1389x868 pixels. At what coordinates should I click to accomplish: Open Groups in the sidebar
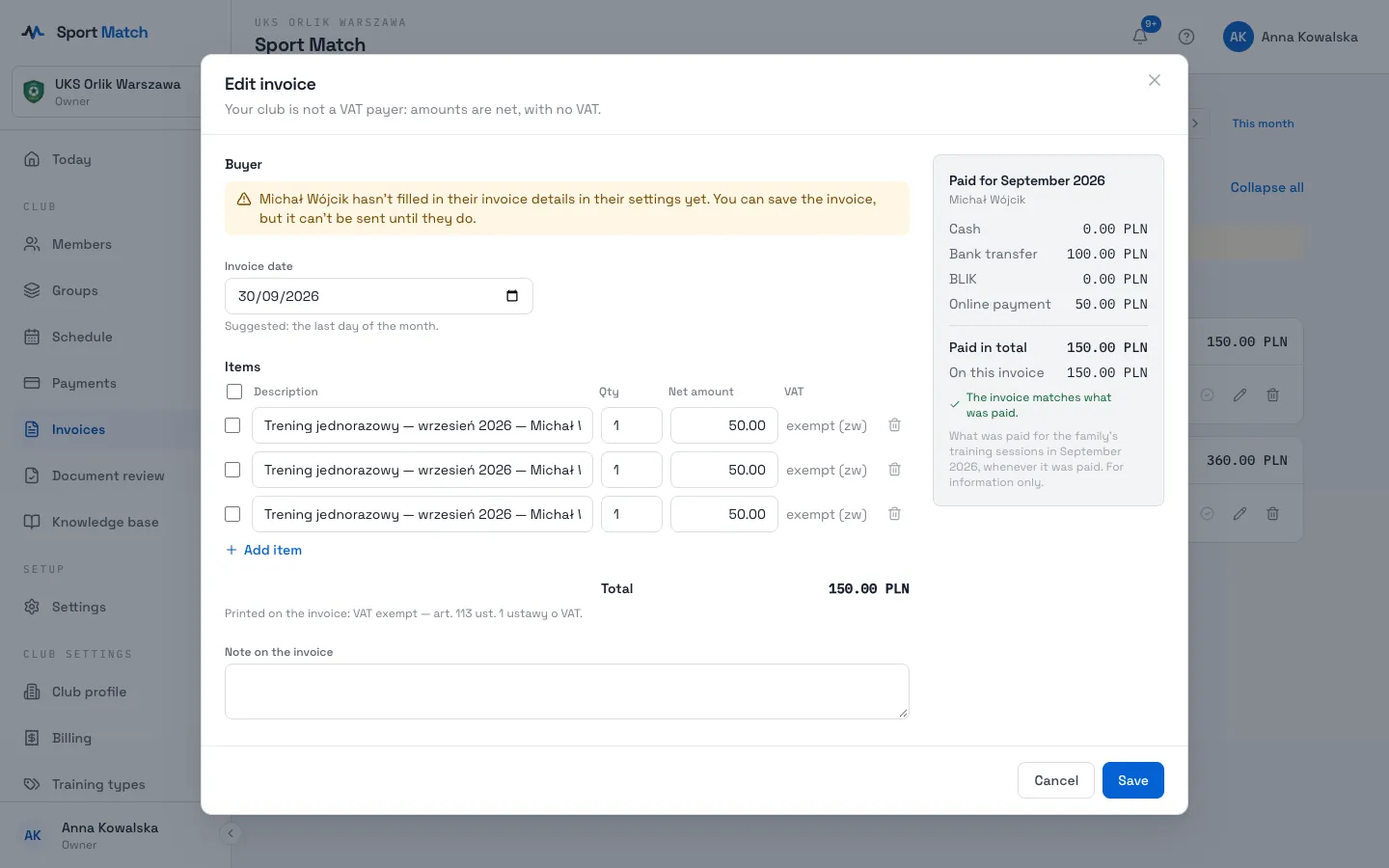pyautogui.click(x=116, y=290)
